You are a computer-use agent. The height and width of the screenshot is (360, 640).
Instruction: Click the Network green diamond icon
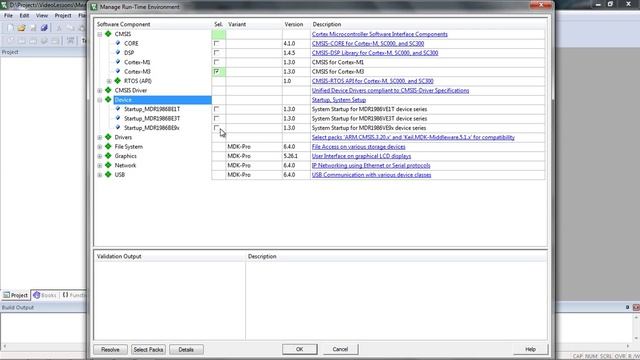tap(108, 165)
